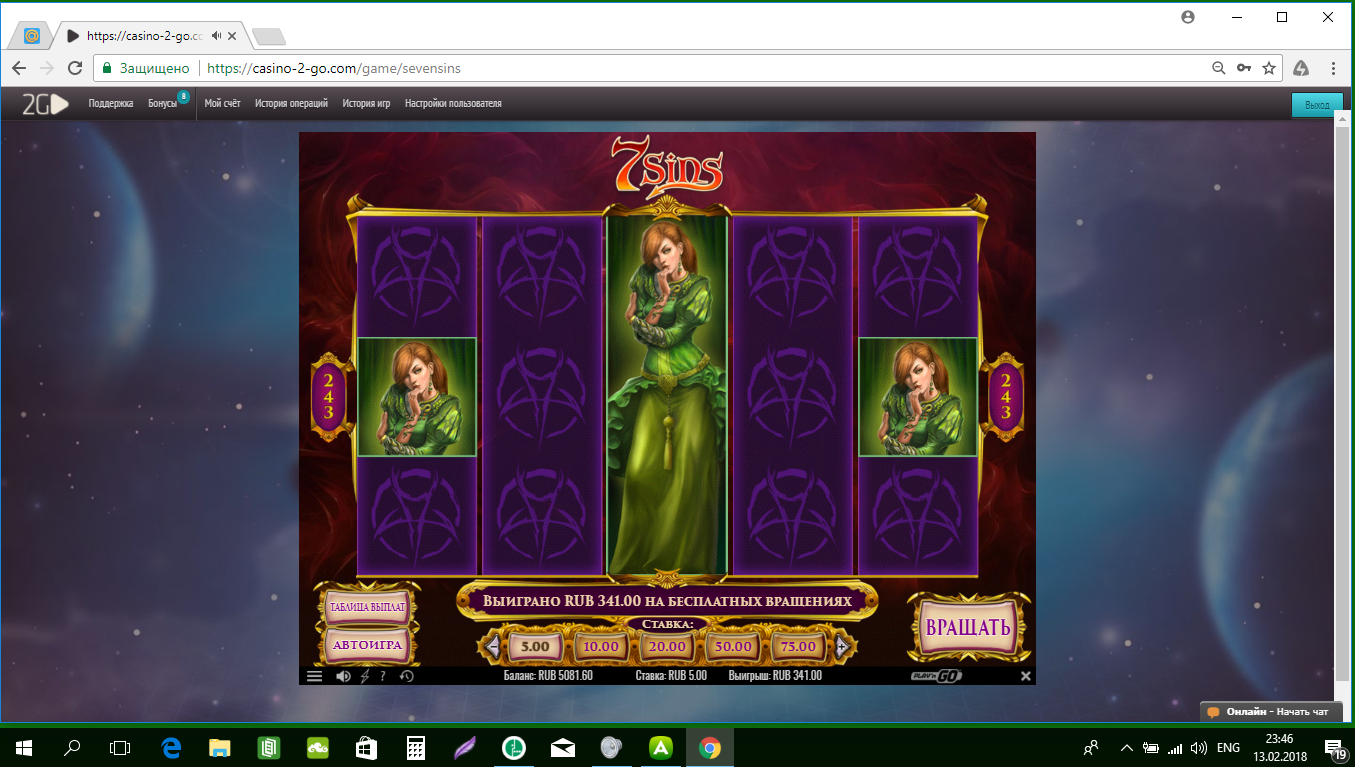Select the 75.00 bet amount
The image size is (1355, 767).
[x=798, y=646]
